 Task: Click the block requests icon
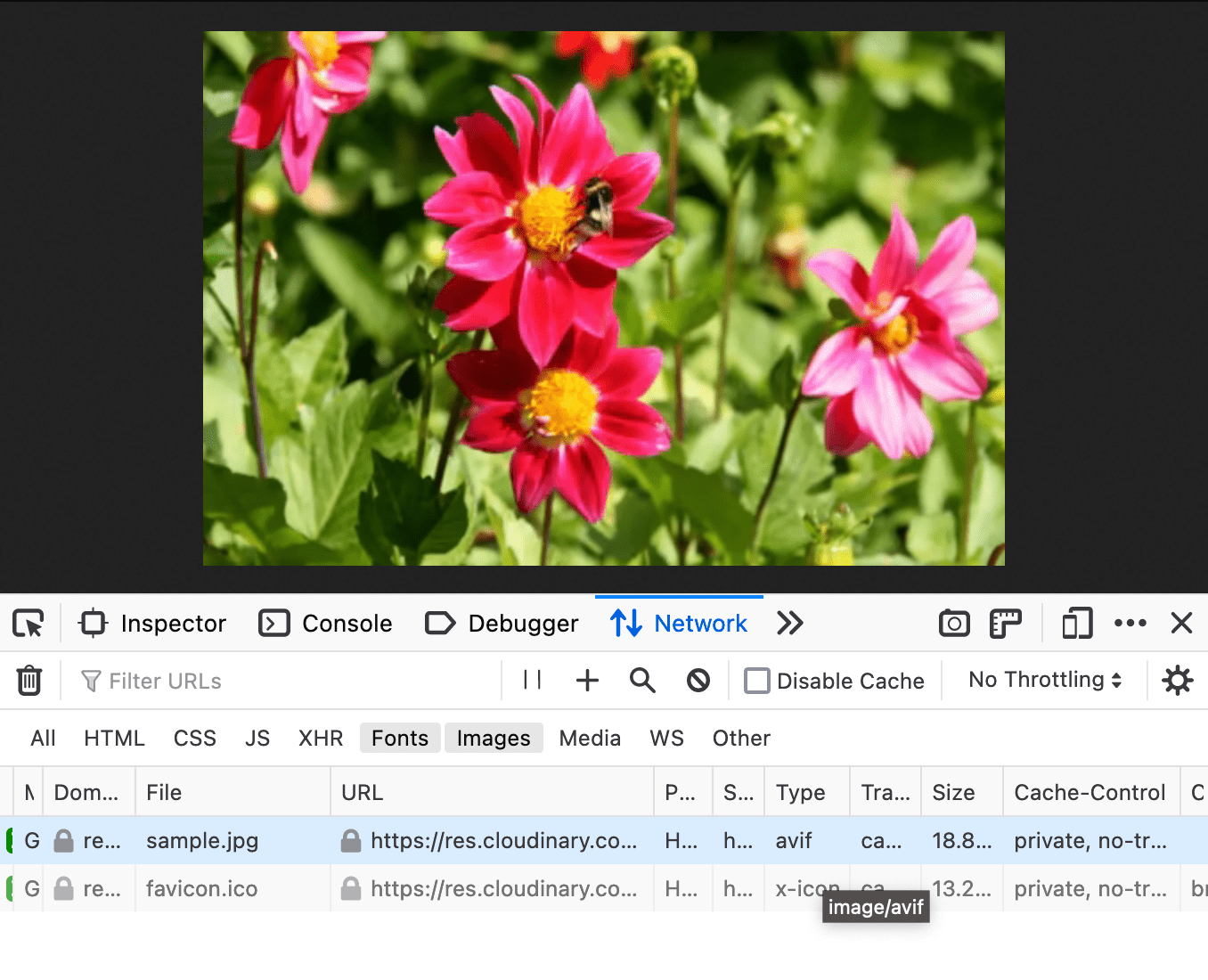click(x=698, y=680)
